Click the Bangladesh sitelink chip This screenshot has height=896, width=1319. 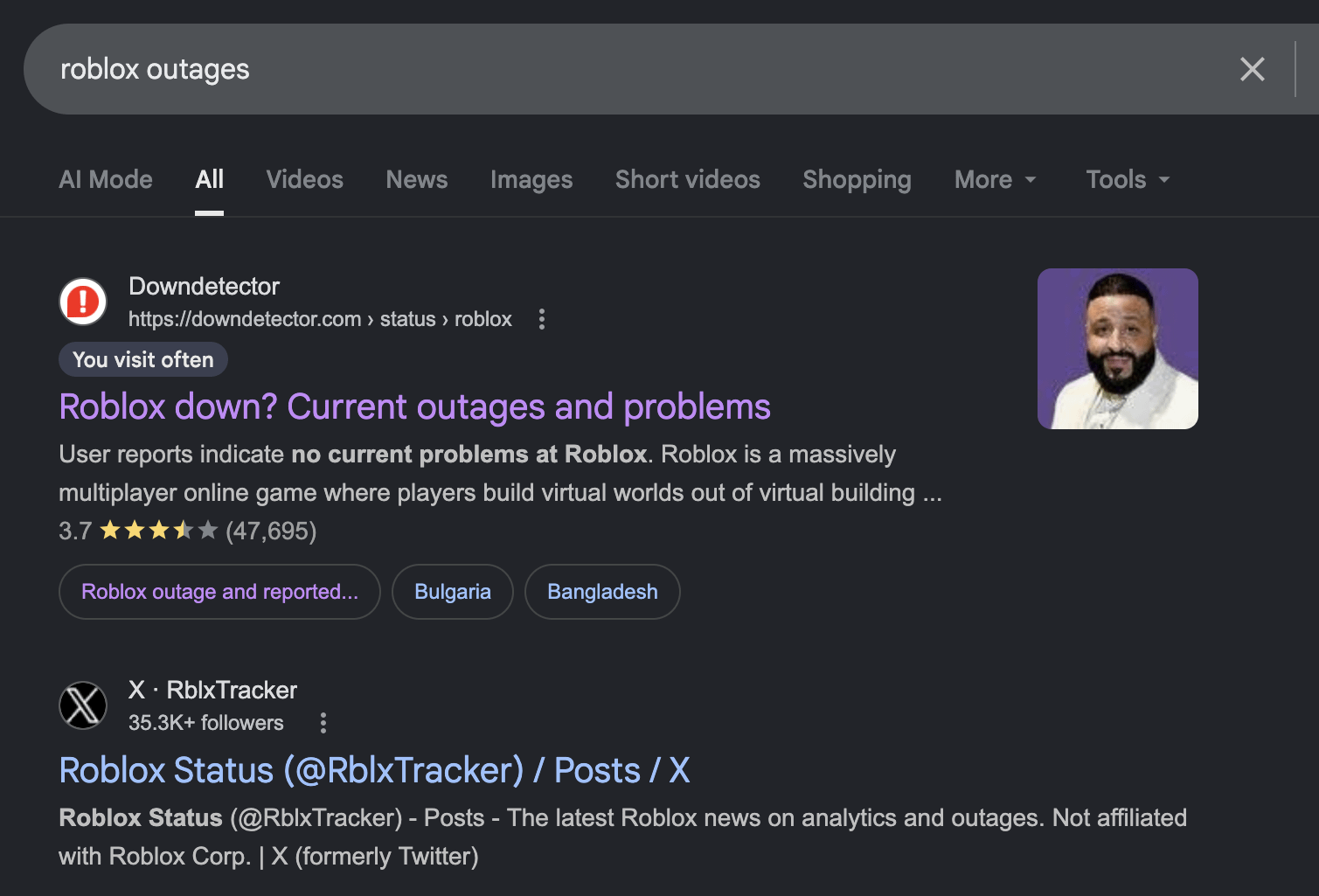click(x=602, y=592)
